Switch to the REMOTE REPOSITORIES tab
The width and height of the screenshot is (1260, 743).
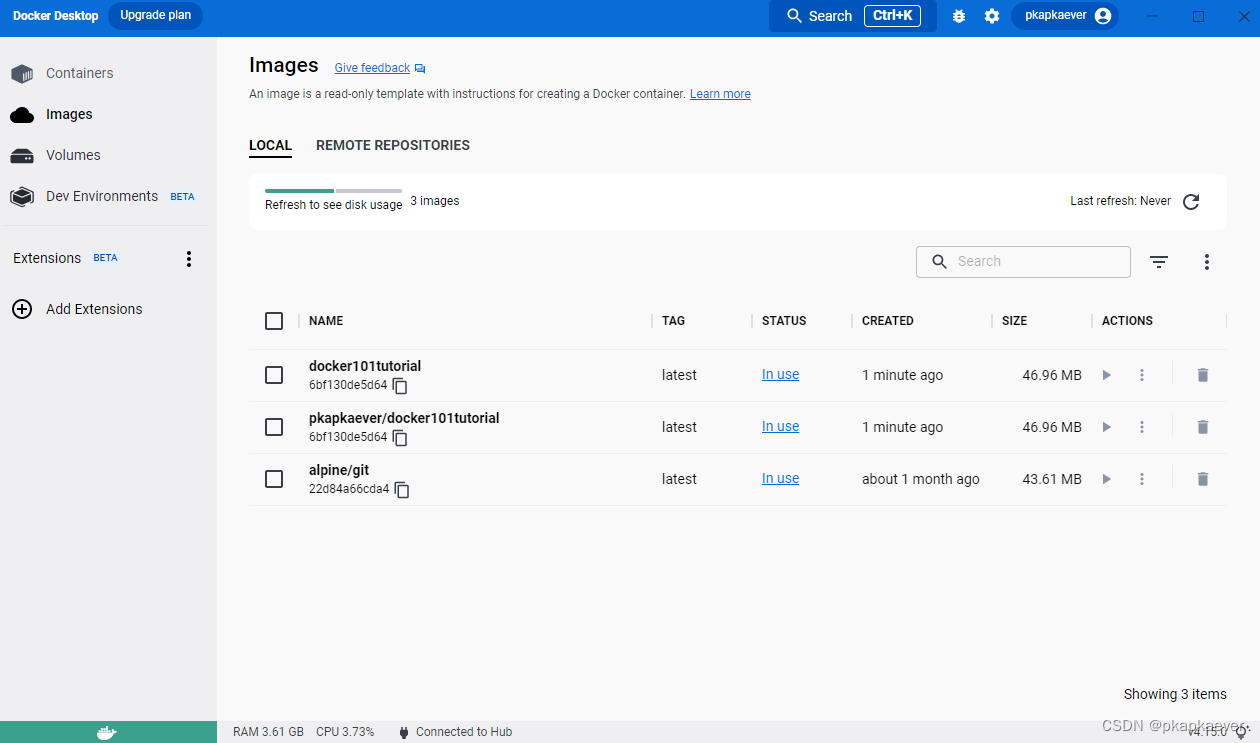pyautogui.click(x=393, y=145)
